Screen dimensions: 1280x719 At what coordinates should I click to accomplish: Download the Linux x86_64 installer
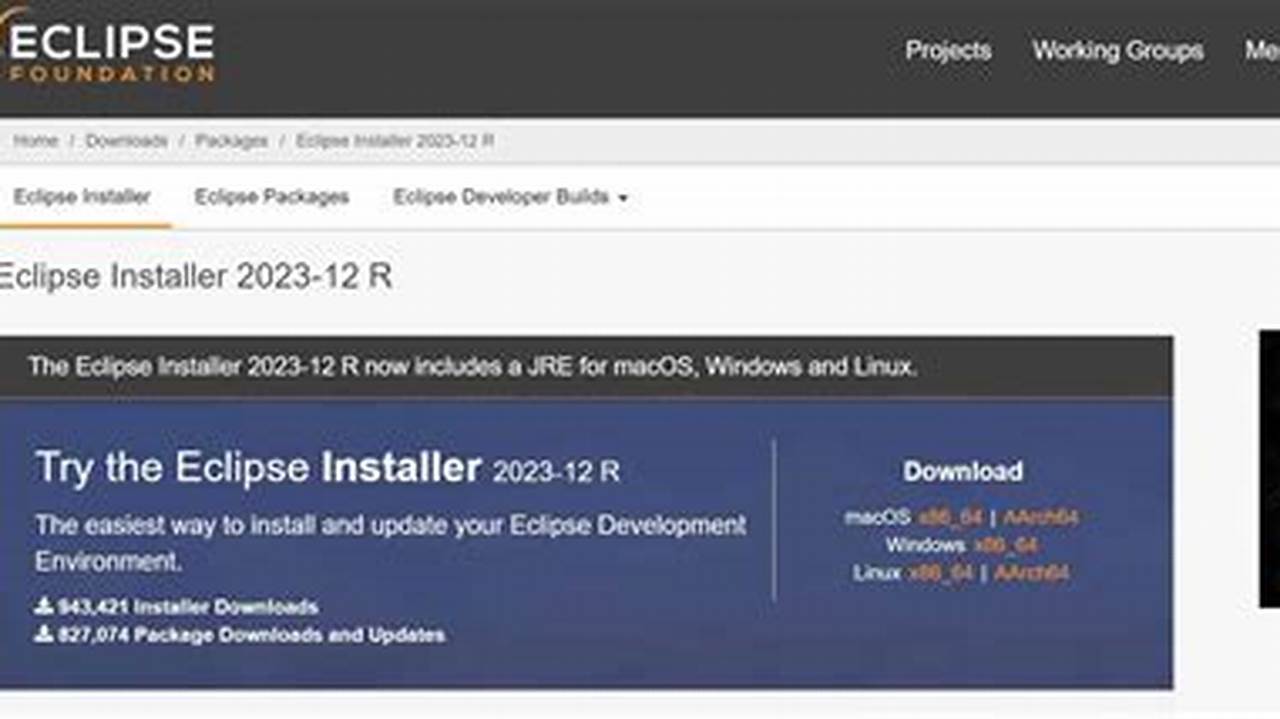click(940, 573)
